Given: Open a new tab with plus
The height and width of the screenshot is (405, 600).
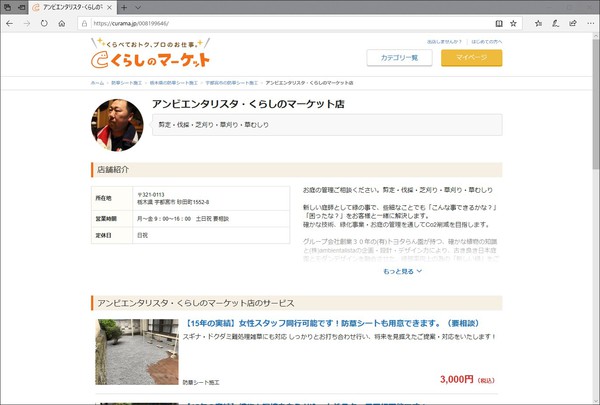Looking at the screenshot, I should pyautogui.click(x=124, y=7).
